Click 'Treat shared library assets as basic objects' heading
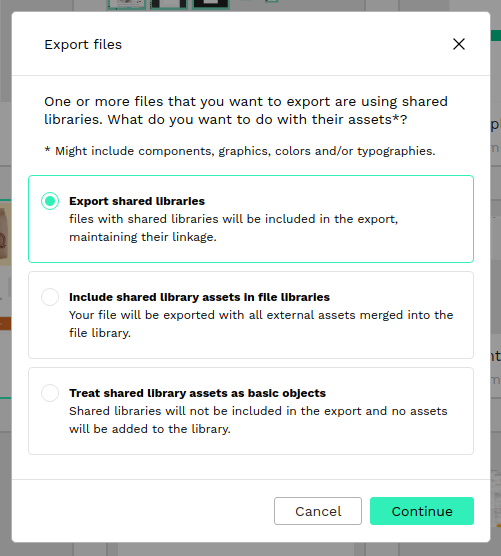Screen dimensions: 501x556 click(x=197, y=393)
